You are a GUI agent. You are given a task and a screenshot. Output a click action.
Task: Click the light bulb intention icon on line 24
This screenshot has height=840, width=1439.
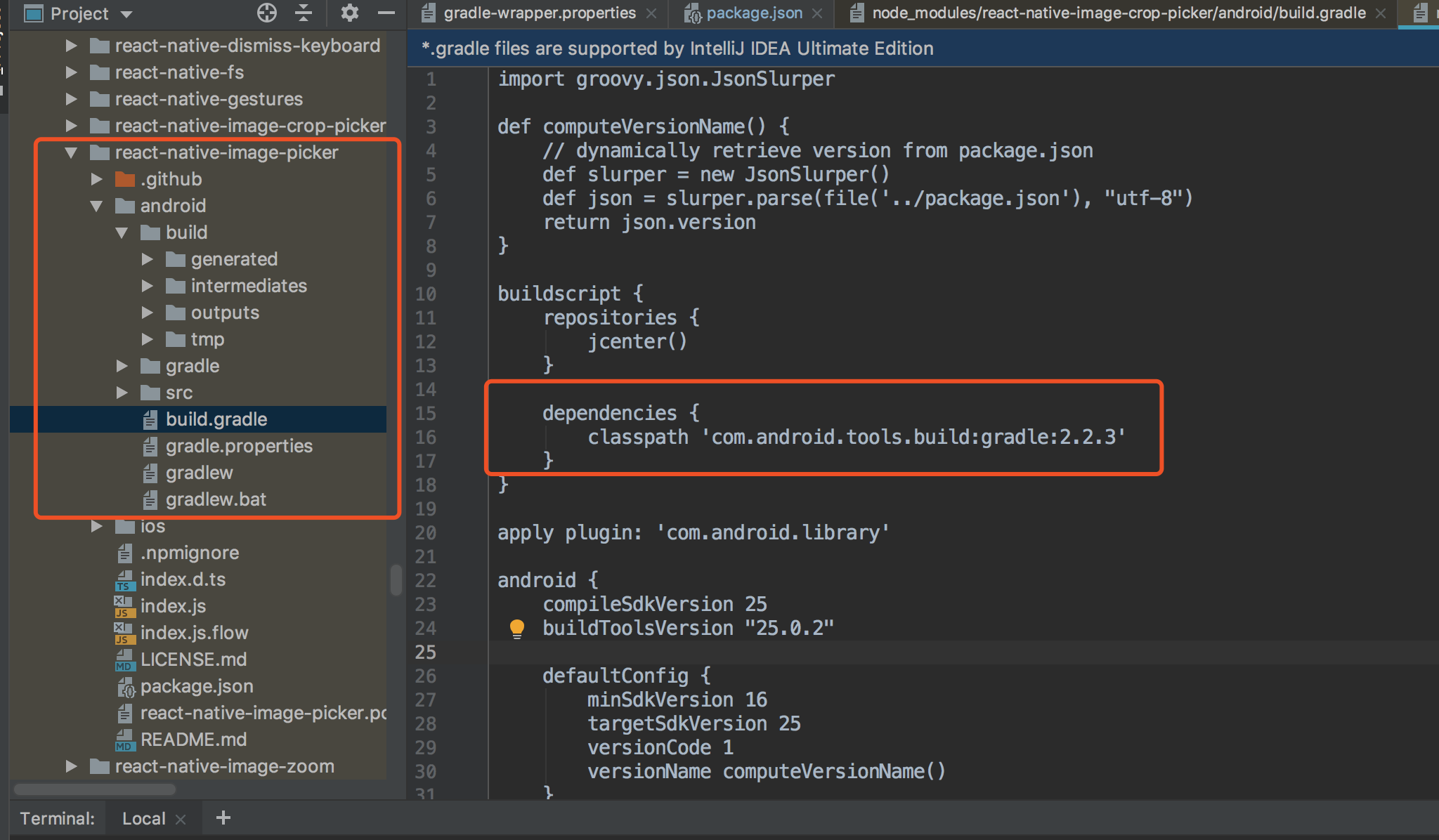click(x=516, y=628)
